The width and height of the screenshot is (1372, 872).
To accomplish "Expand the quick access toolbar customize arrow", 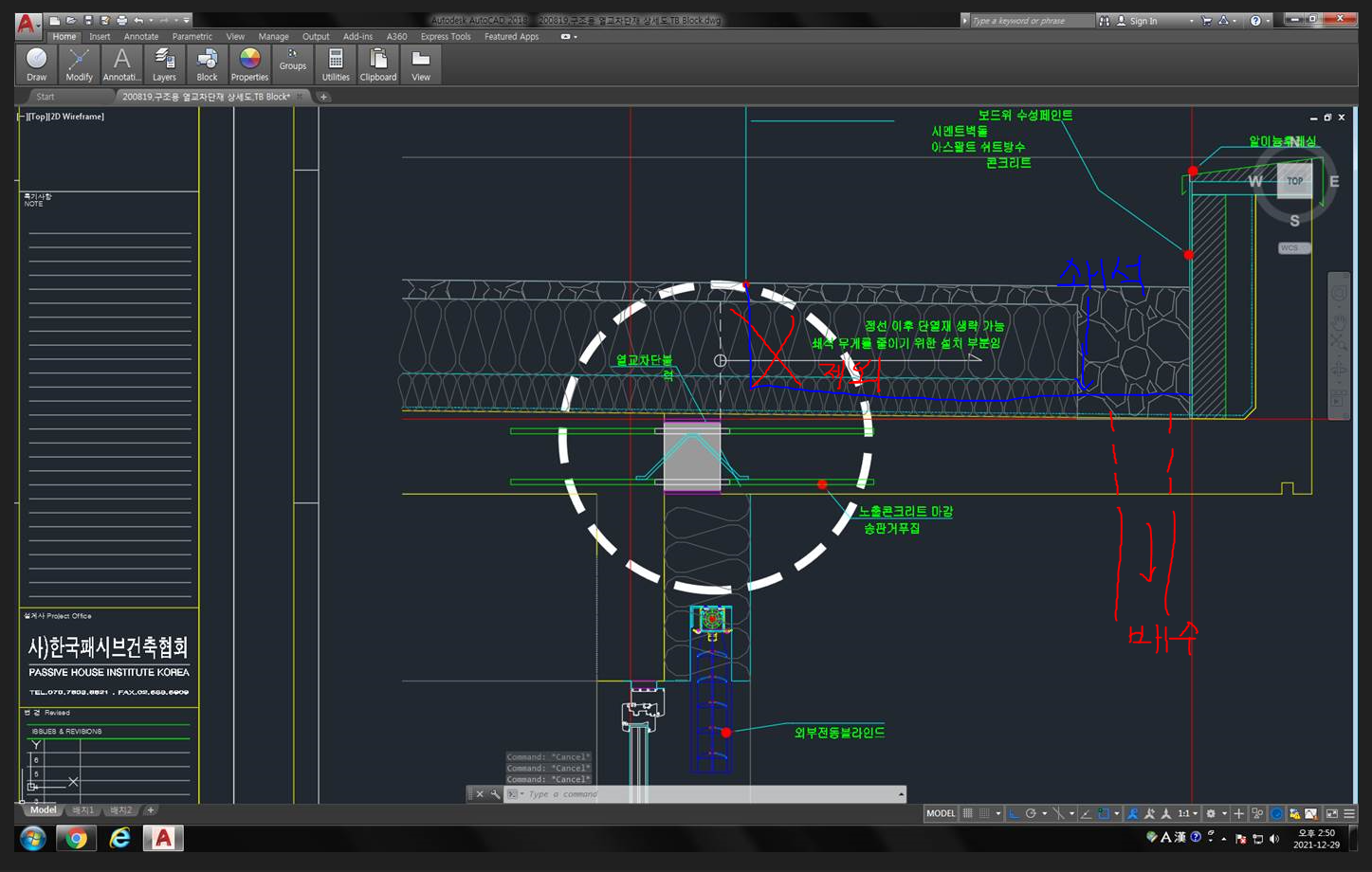I will coord(187,20).
